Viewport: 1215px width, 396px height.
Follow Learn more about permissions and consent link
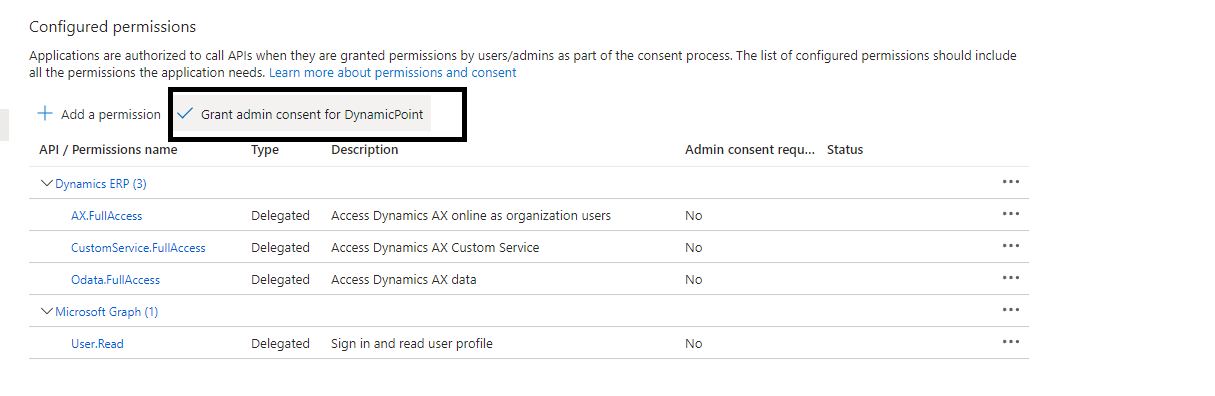pos(393,73)
